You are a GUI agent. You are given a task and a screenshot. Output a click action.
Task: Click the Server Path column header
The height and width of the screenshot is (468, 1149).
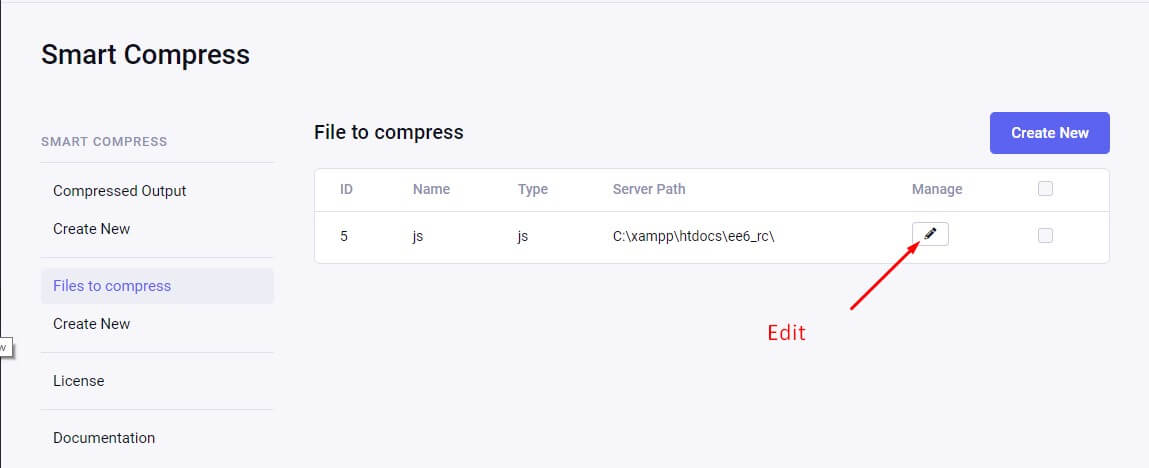(x=649, y=189)
